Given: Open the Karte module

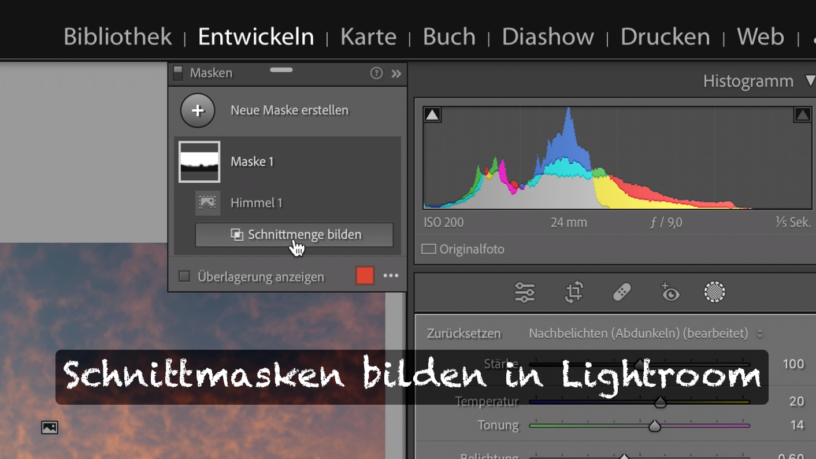Looking at the screenshot, I should click(368, 37).
